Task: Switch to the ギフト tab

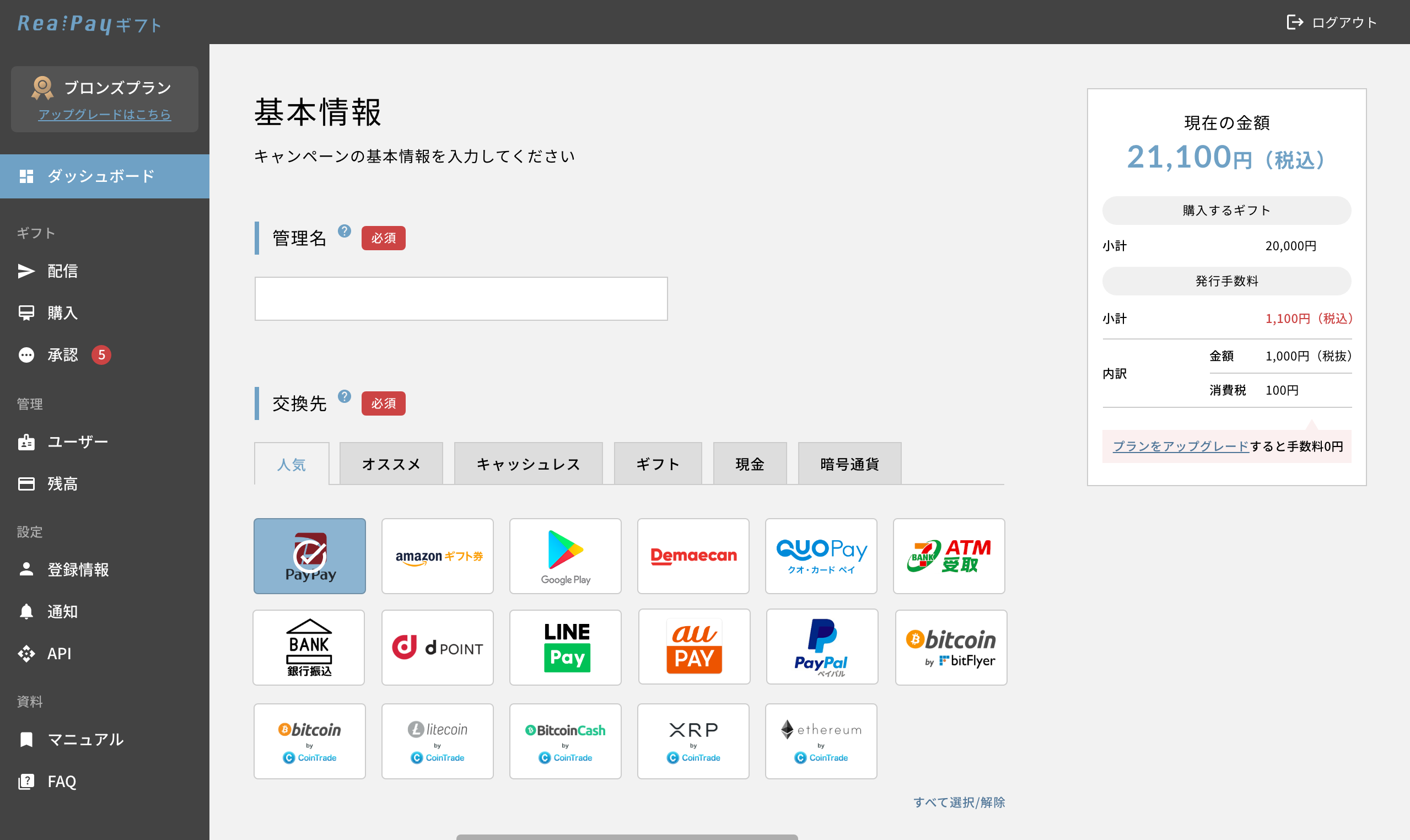Action: pyautogui.click(x=658, y=464)
